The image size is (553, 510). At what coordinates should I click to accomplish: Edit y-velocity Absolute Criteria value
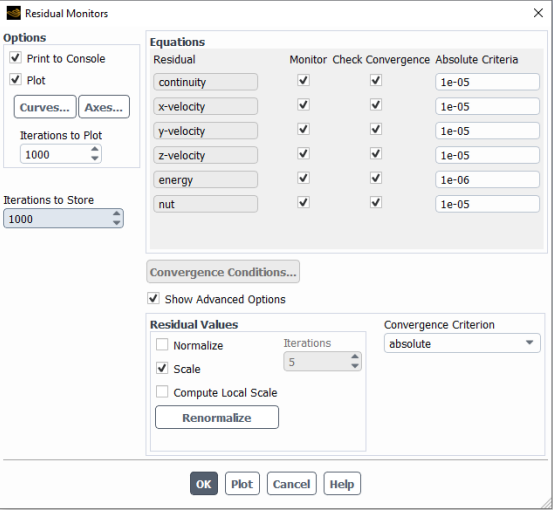click(x=487, y=130)
